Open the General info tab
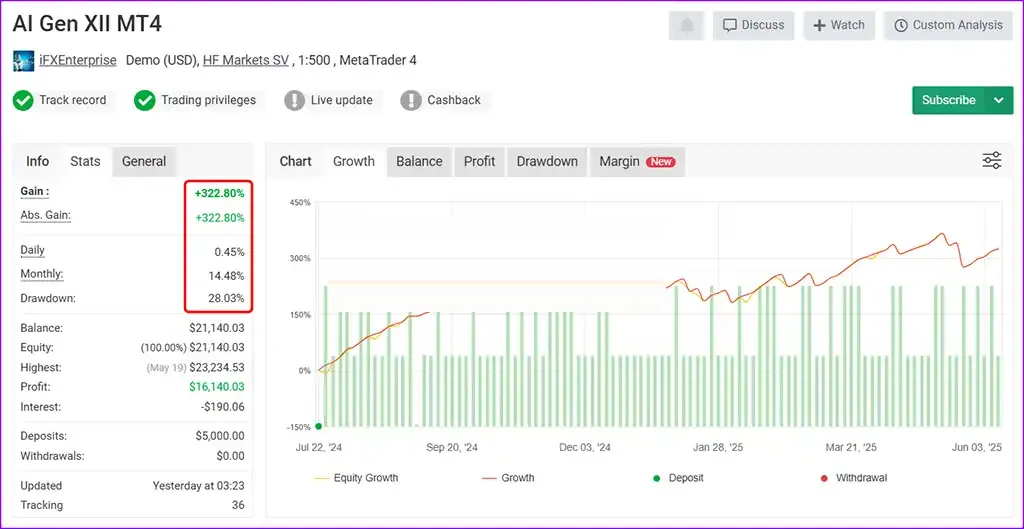Image resolution: width=1024 pixels, height=529 pixels. 144,161
